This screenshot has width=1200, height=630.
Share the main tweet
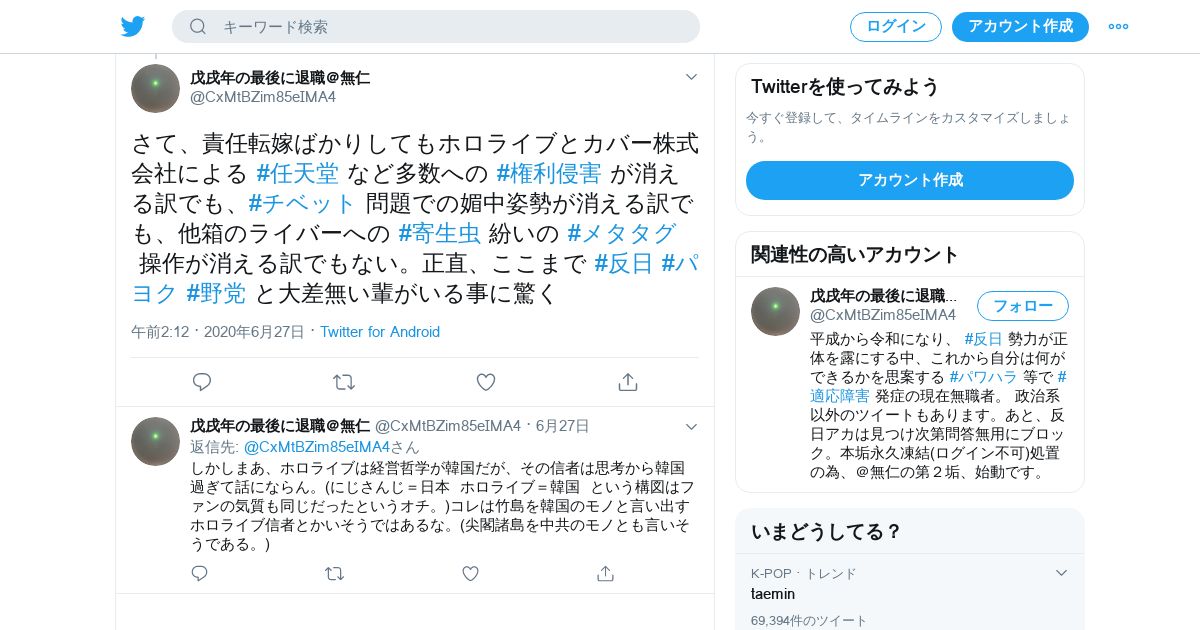628,382
